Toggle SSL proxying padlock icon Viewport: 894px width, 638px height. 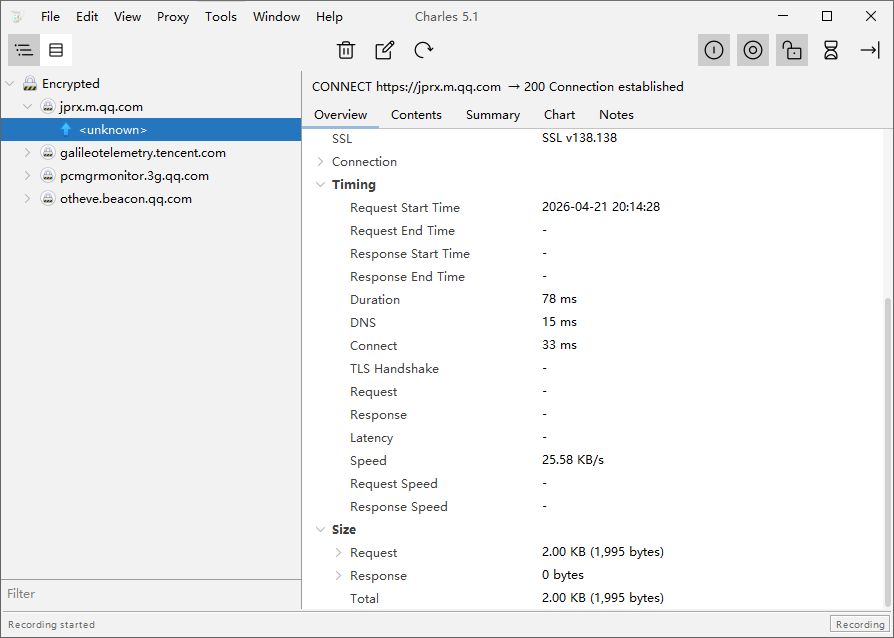(x=792, y=50)
